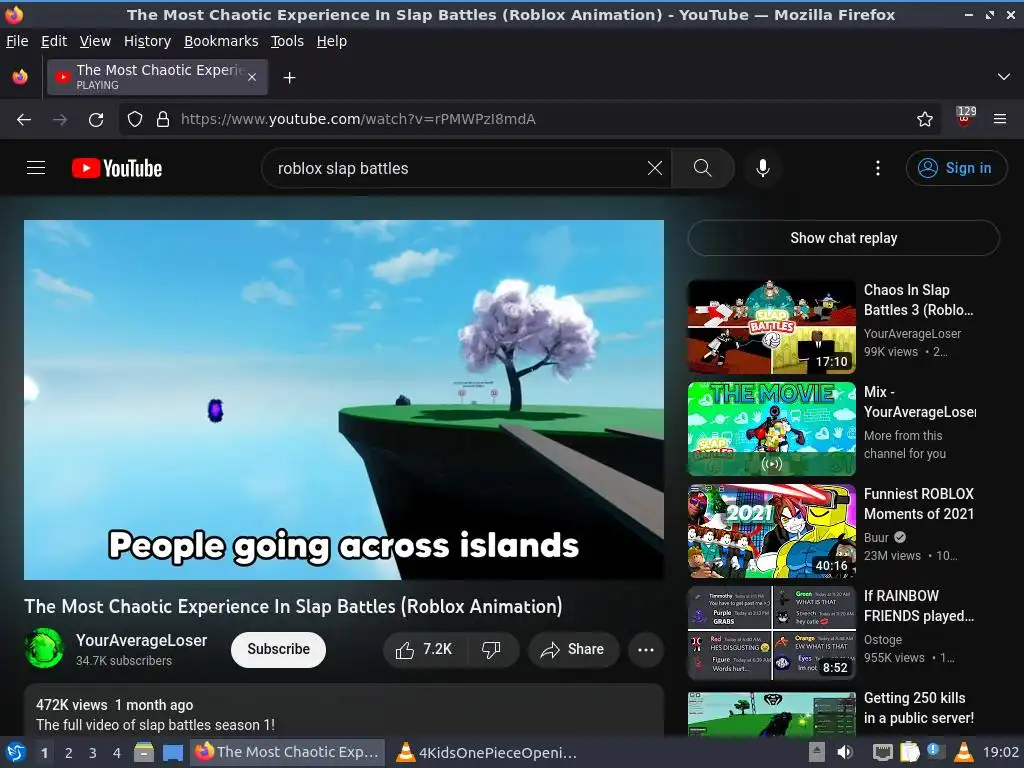Viewport: 1024px width, 768px height.
Task: Click the video player to pause
Action: click(x=344, y=400)
